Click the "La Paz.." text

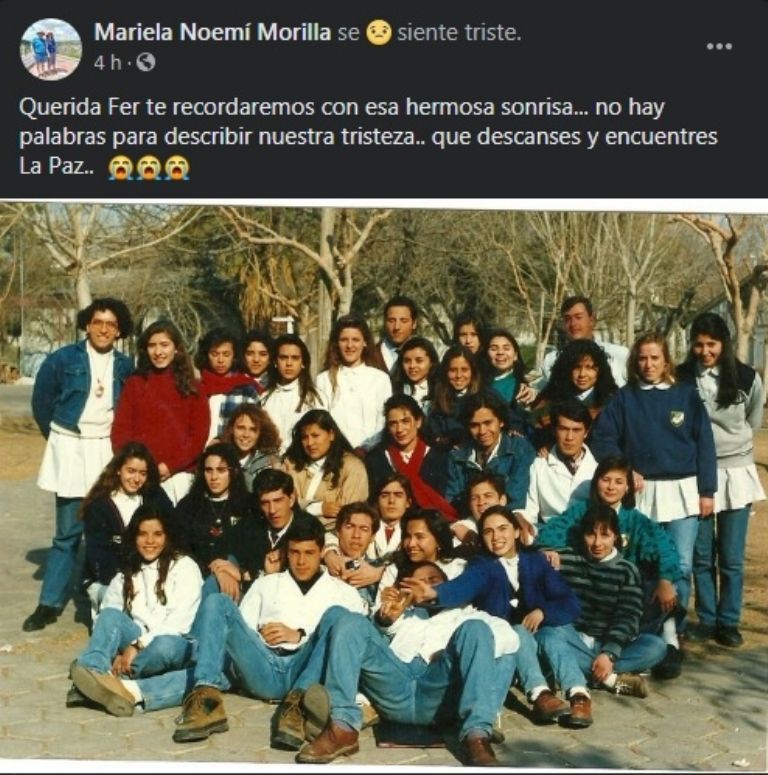click(56, 166)
